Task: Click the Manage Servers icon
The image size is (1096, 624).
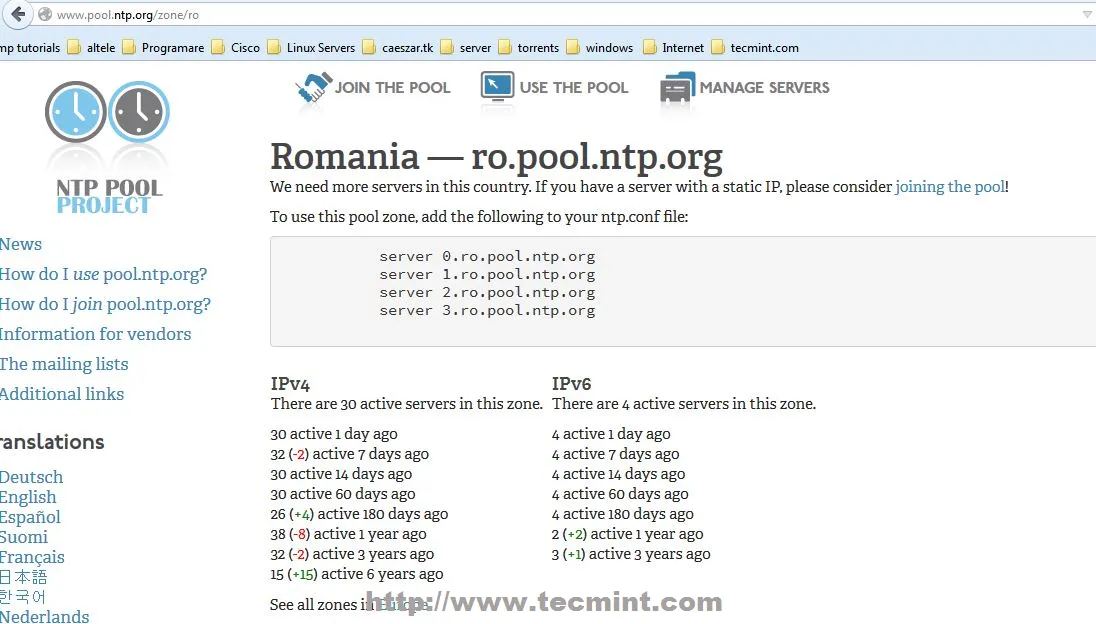Action: (x=677, y=88)
